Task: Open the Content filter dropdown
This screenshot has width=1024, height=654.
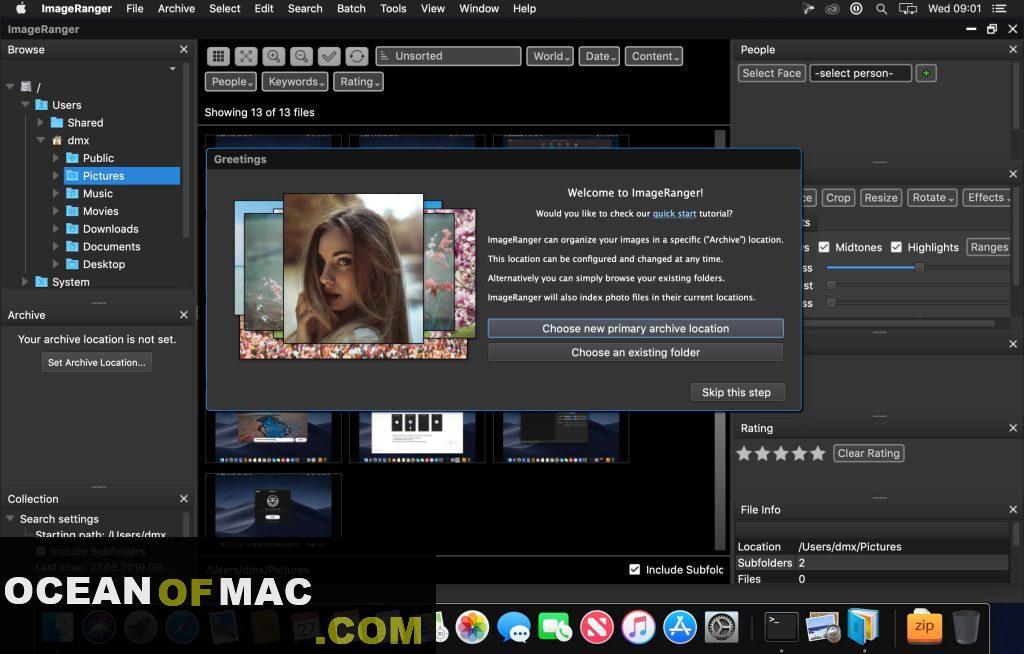Action: [654, 56]
